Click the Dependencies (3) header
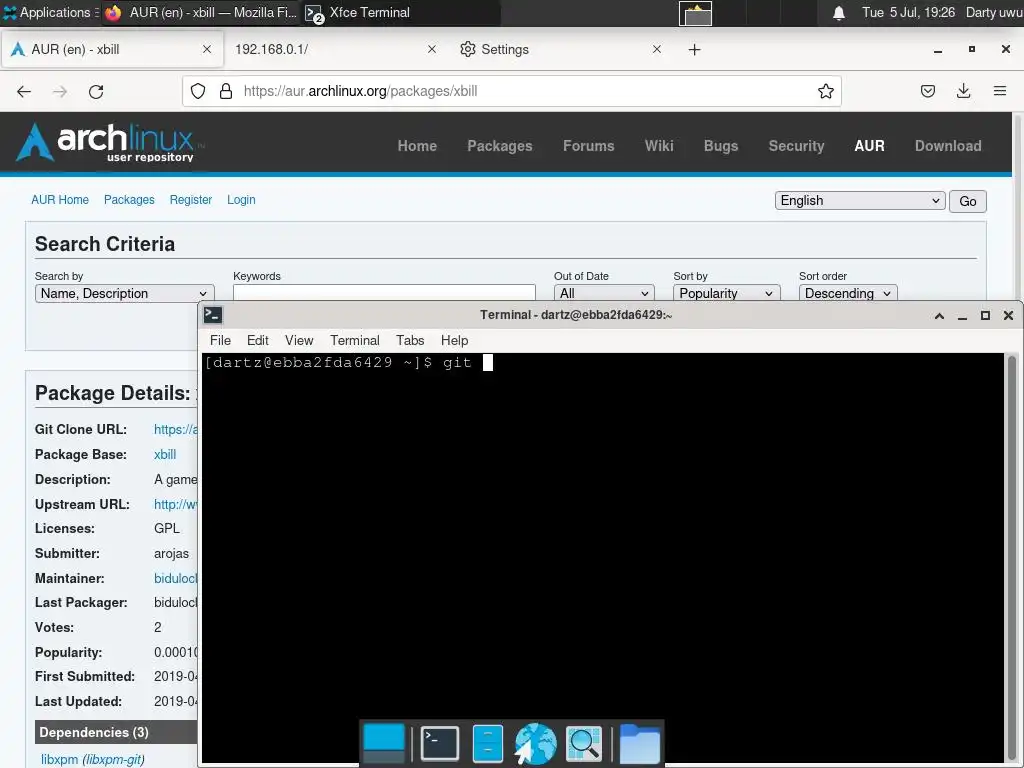The width and height of the screenshot is (1024, 768). [116, 732]
